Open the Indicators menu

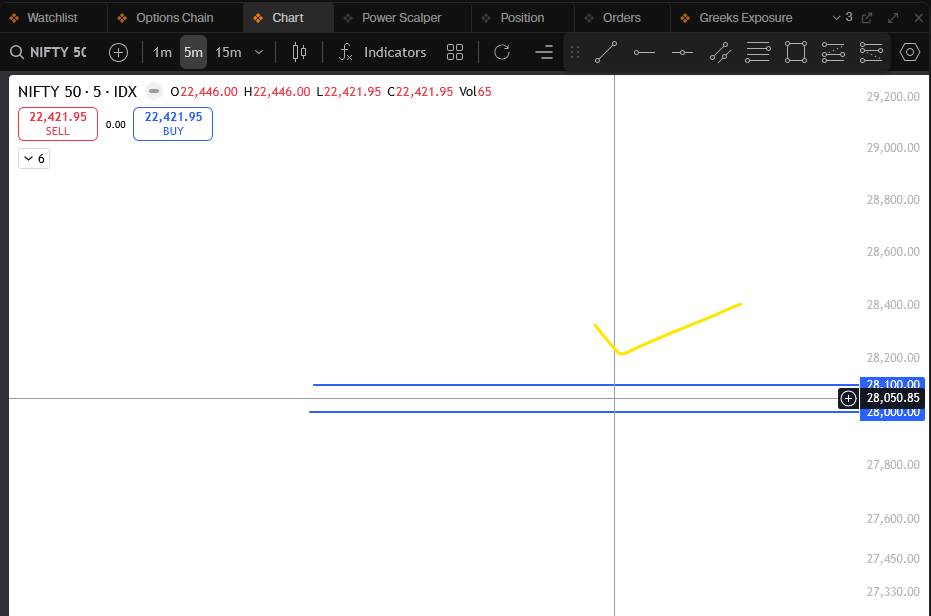382,52
